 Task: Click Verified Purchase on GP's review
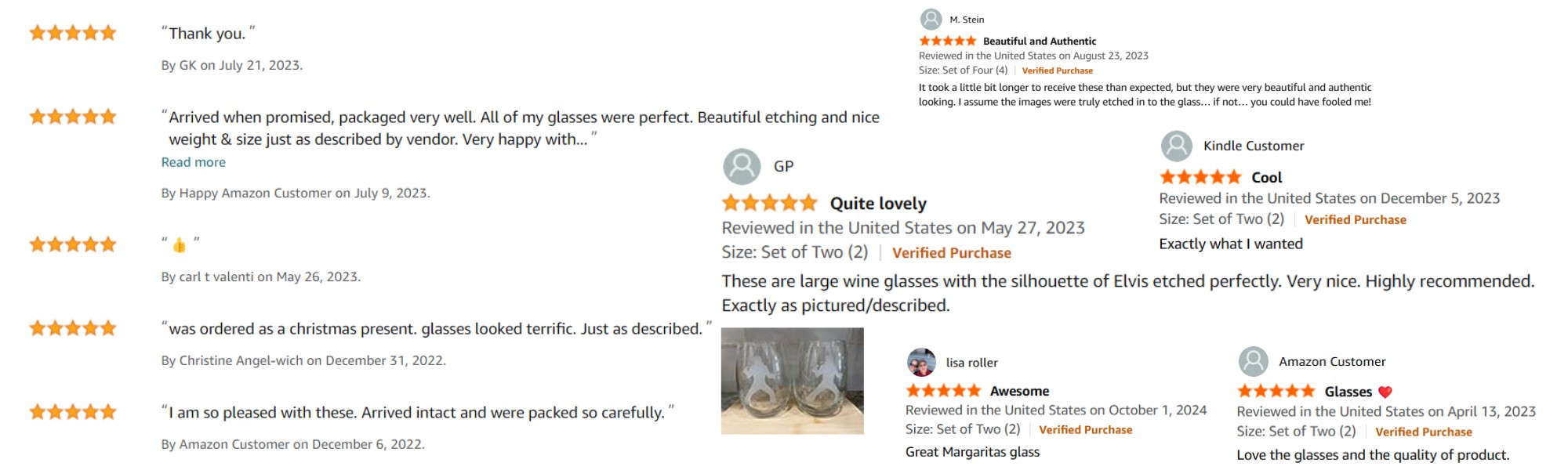952,253
